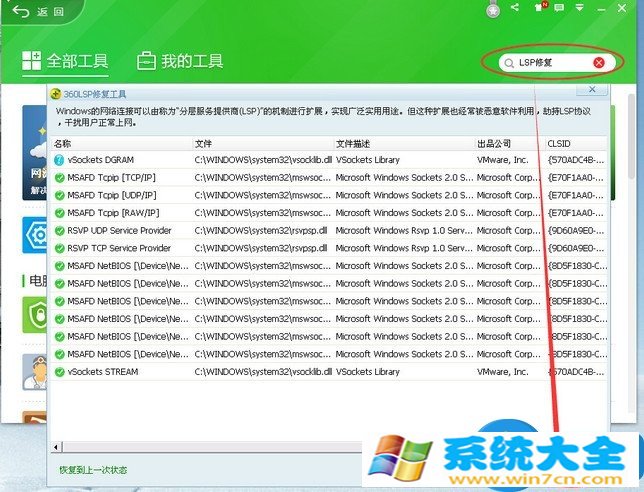Image resolution: width=644 pixels, height=492 pixels.
Task: Click the 360LSP修复工具 title icon
Action: coord(55,94)
